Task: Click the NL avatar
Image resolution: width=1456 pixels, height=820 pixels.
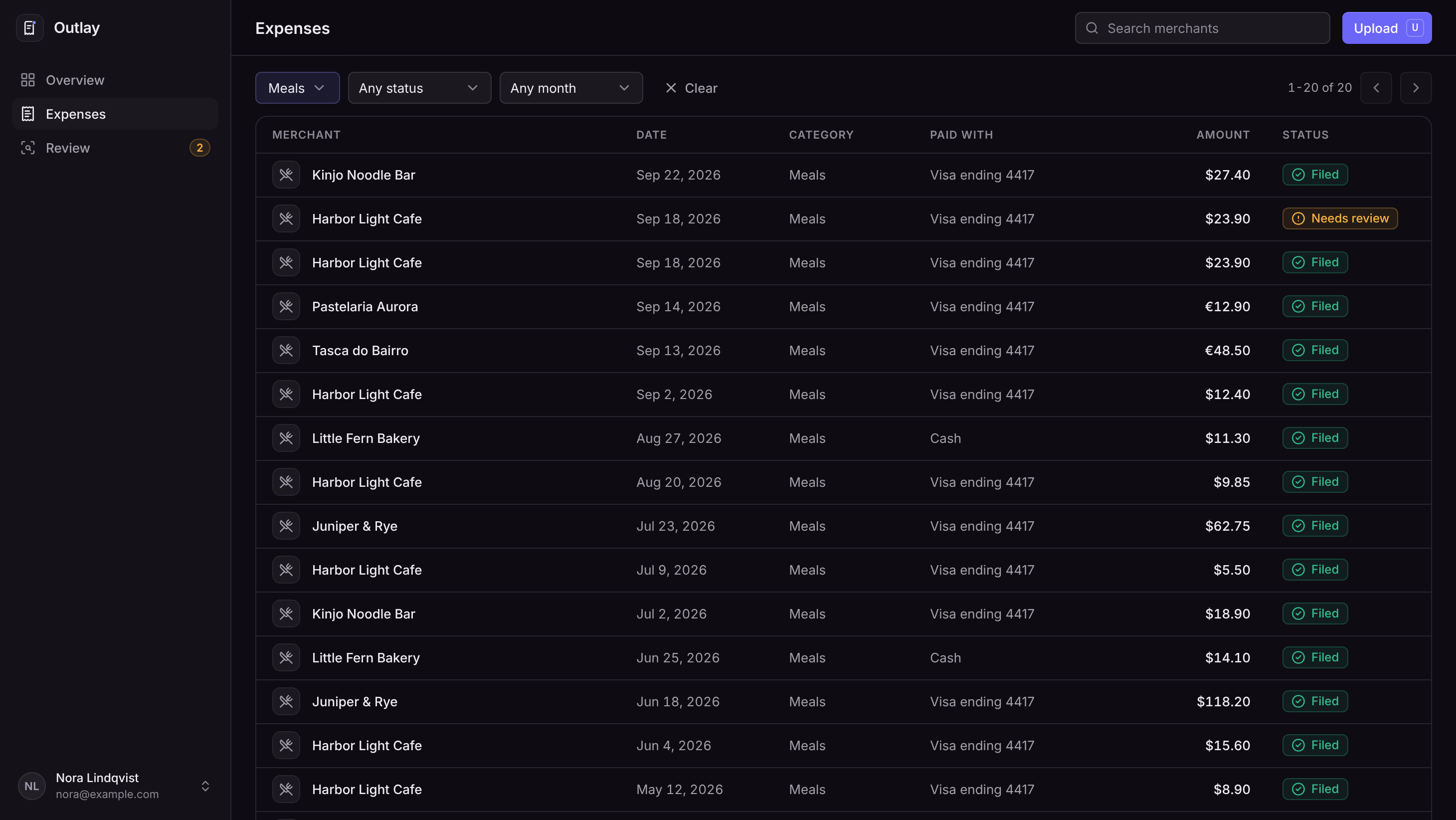Action: tap(31, 786)
